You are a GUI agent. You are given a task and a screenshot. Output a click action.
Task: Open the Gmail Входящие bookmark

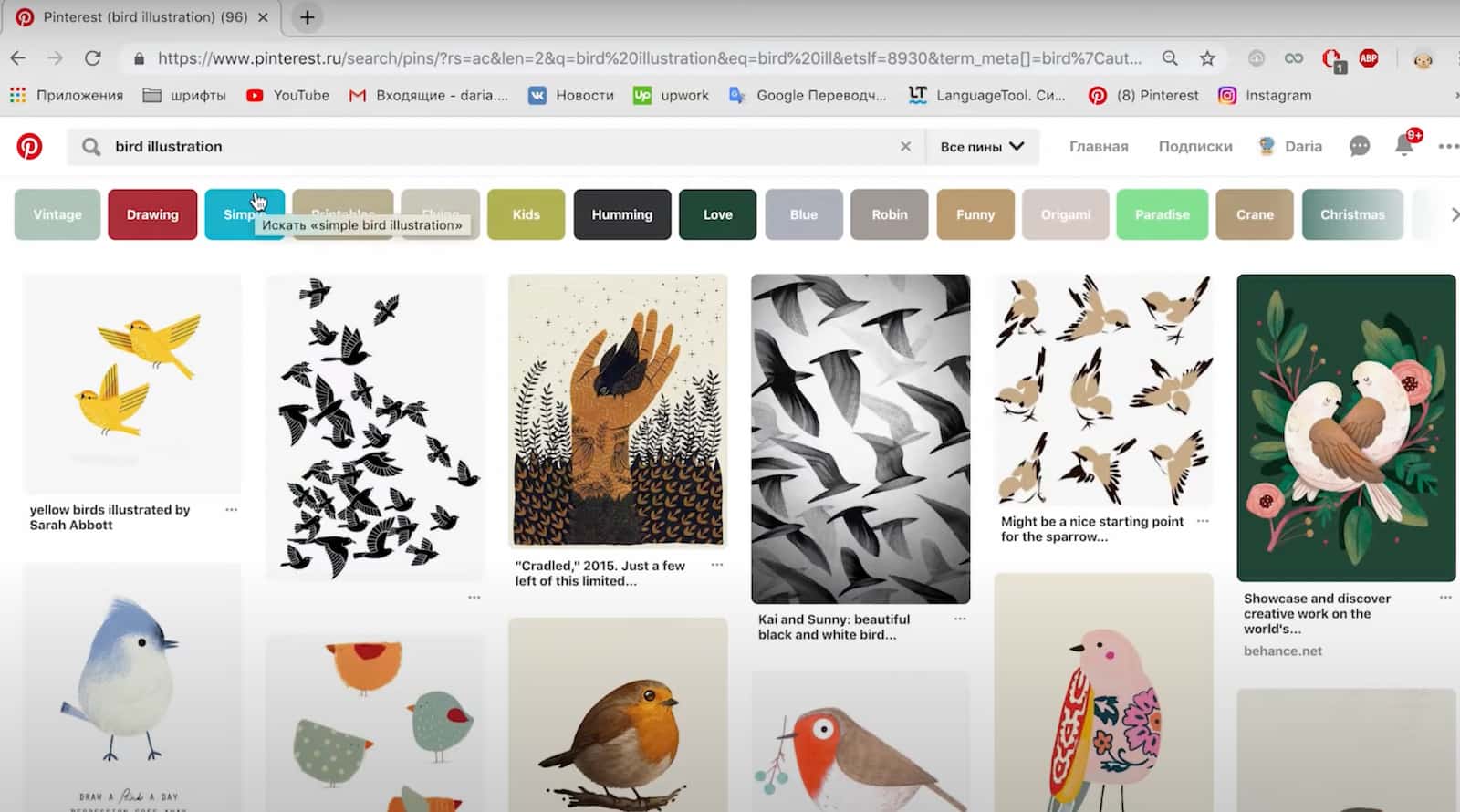[x=428, y=95]
